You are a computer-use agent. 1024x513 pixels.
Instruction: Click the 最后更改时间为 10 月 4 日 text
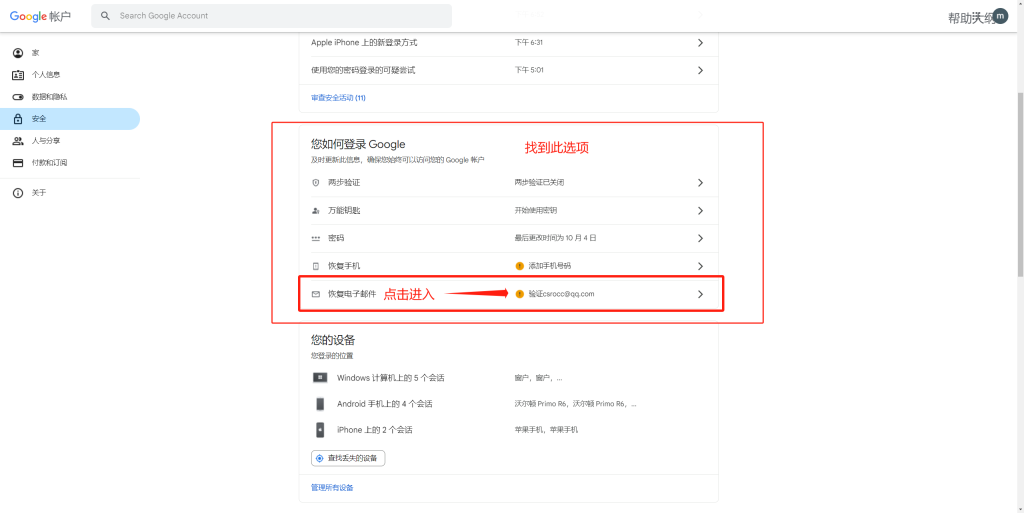coord(556,238)
